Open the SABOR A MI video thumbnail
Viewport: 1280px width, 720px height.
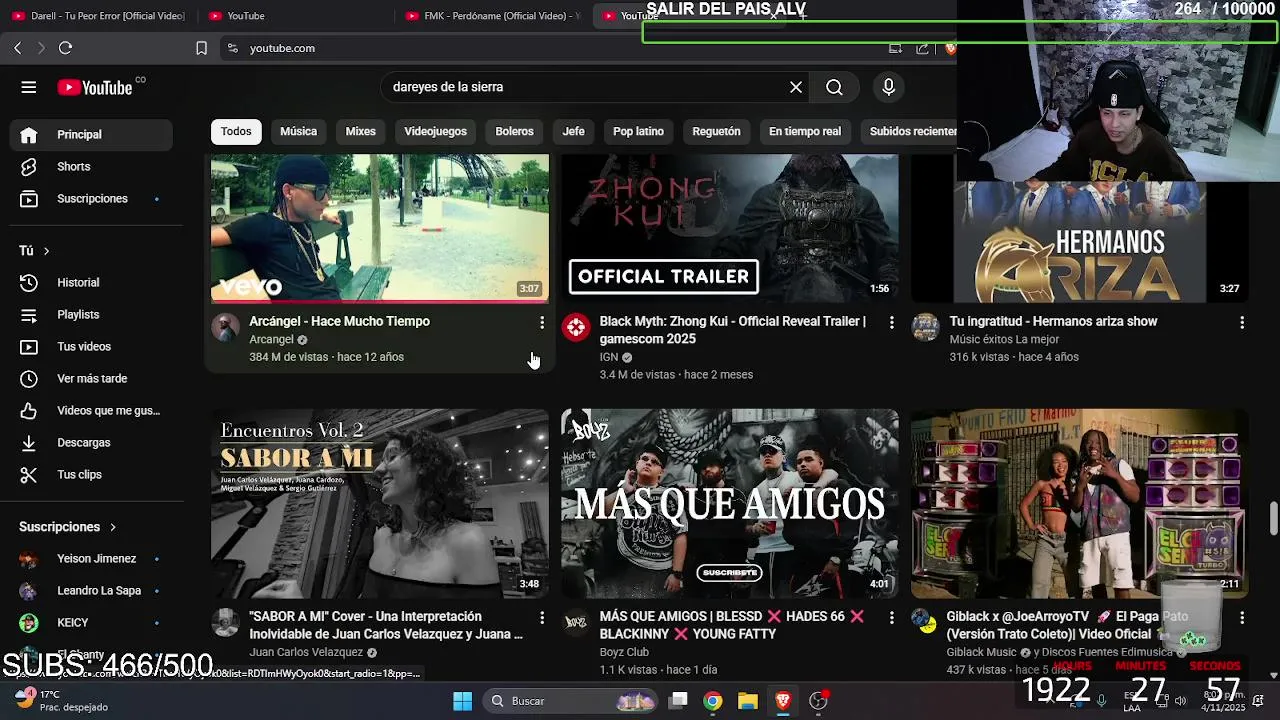[x=380, y=503]
